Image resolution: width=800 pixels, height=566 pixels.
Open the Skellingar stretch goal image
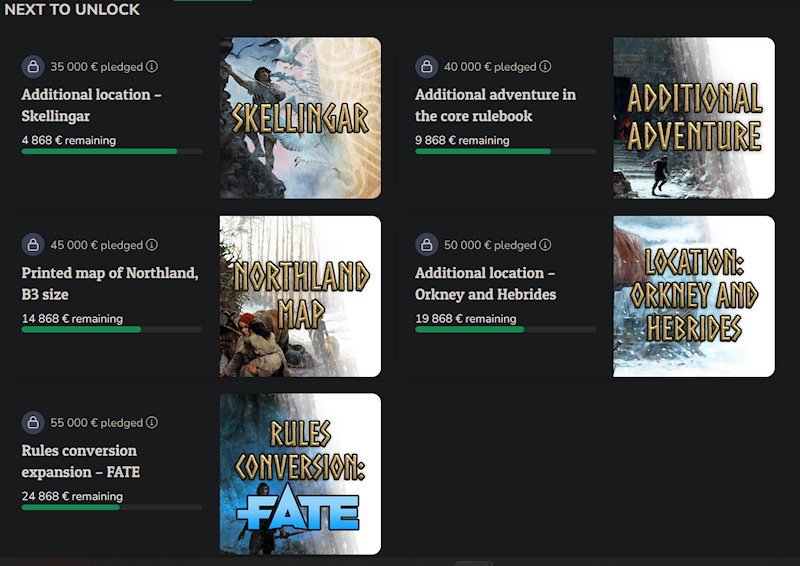pos(300,118)
